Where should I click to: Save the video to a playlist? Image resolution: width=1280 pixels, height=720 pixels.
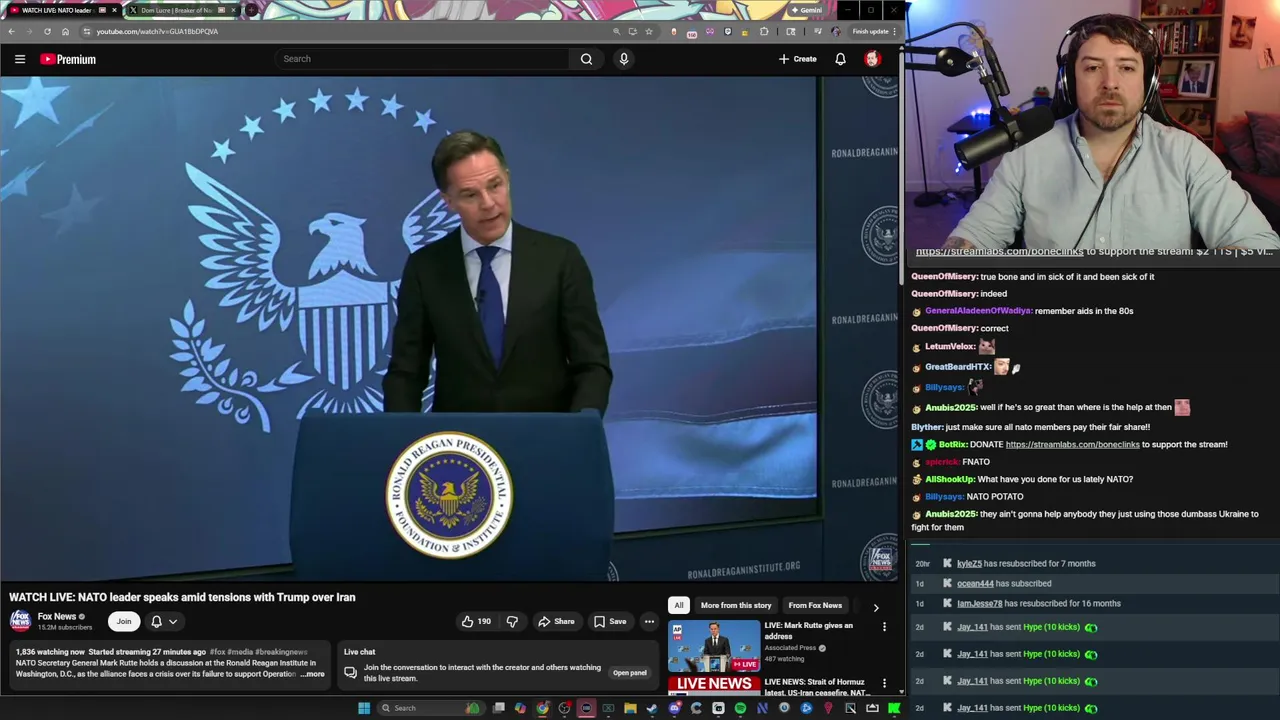click(x=610, y=622)
